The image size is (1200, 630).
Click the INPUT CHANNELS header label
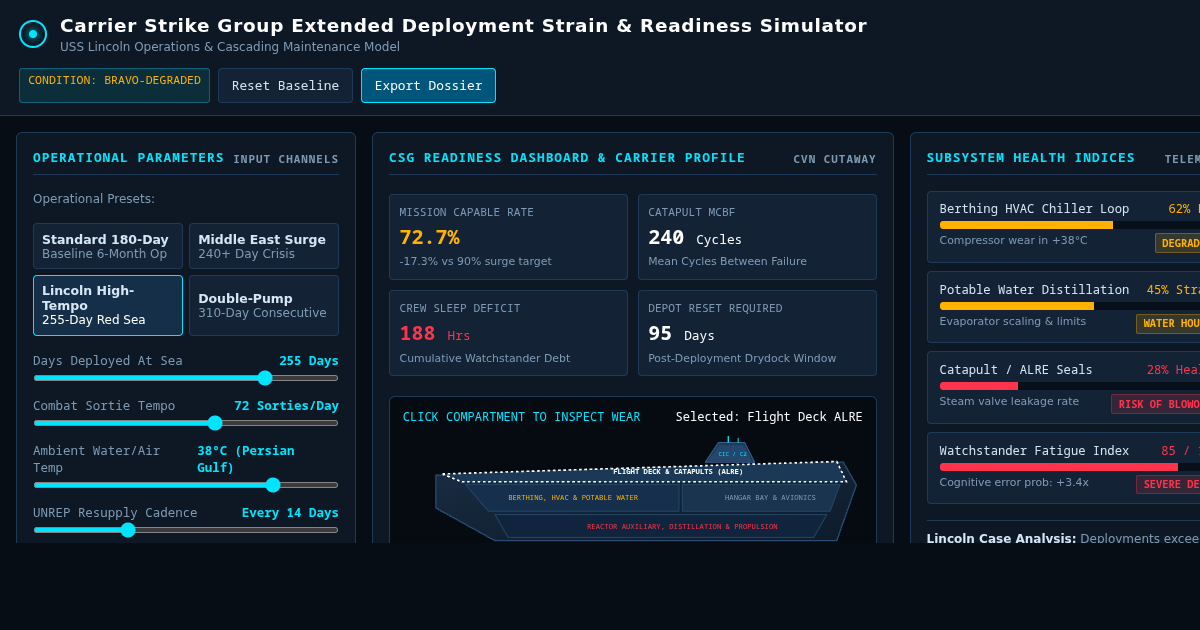click(x=286, y=159)
